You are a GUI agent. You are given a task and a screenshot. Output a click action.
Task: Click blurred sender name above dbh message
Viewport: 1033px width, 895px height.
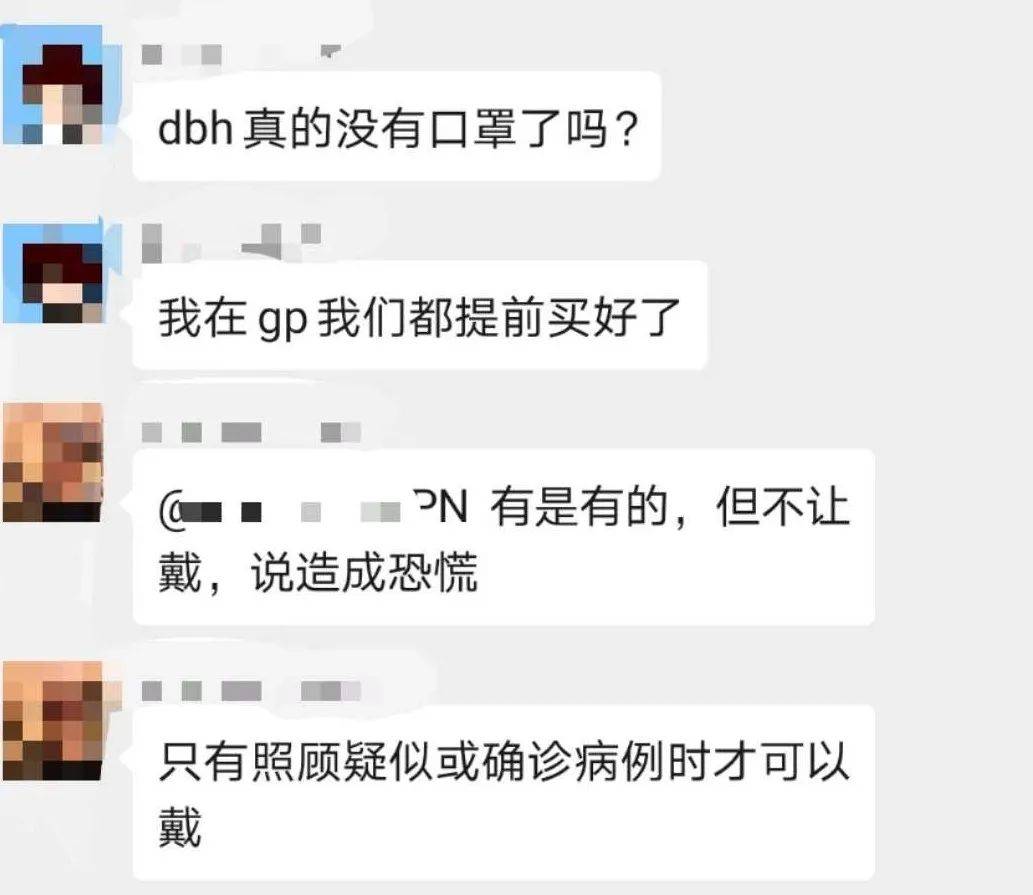(242, 53)
